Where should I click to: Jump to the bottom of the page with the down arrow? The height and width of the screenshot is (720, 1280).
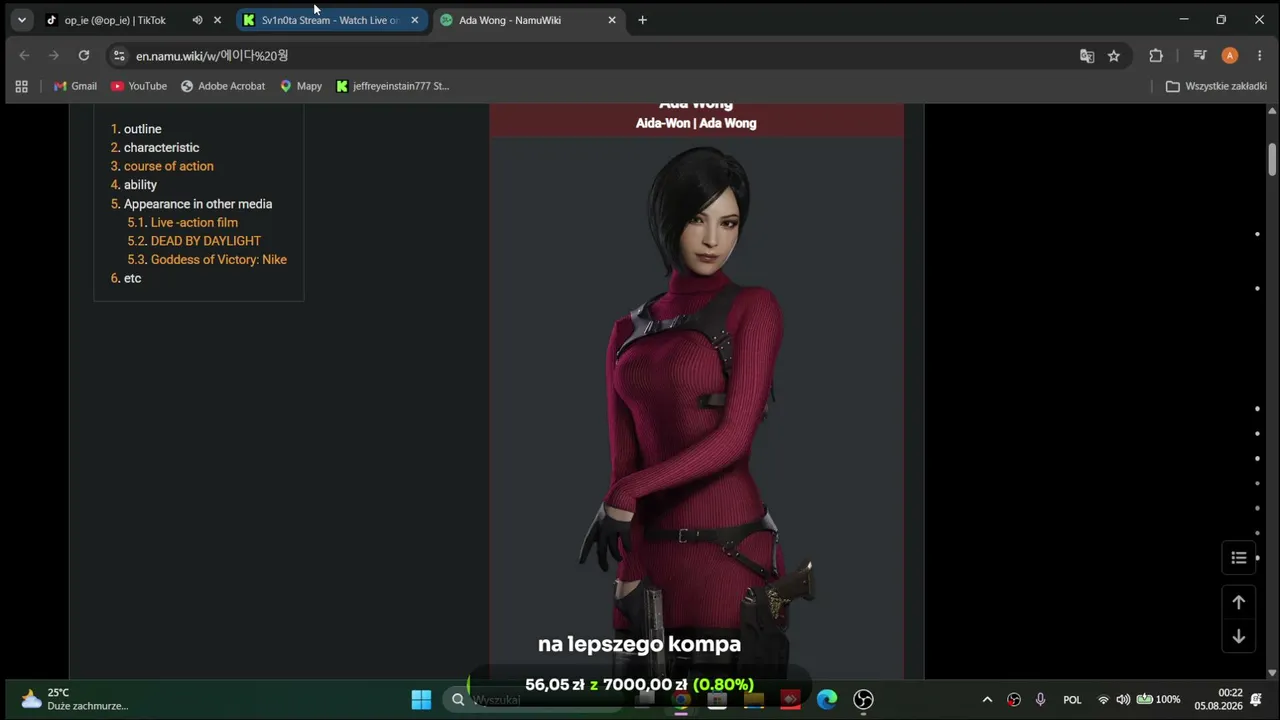(1238, 636)
